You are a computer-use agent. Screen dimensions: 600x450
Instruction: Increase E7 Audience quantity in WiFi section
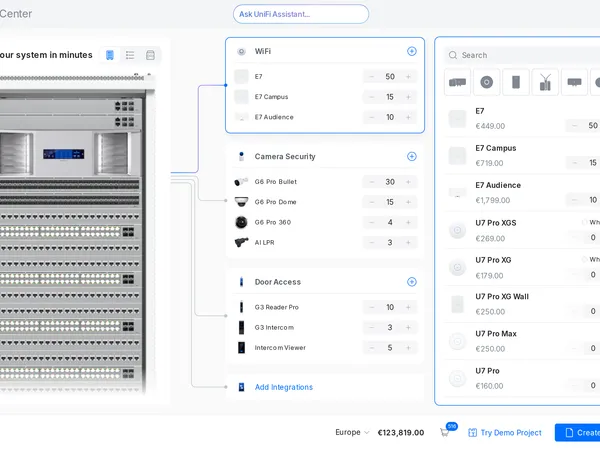click(x=408, y=117)
